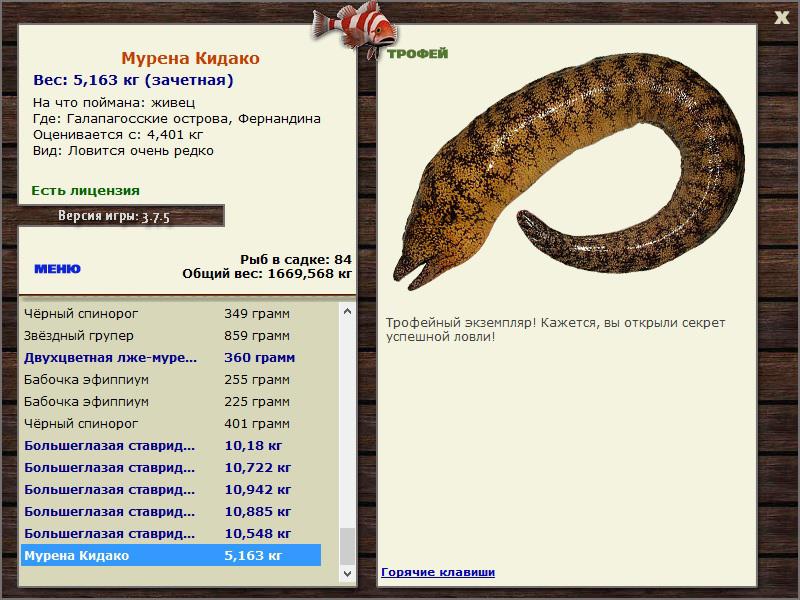Click the Вид: Ловится очень редко line

(123, 151)
